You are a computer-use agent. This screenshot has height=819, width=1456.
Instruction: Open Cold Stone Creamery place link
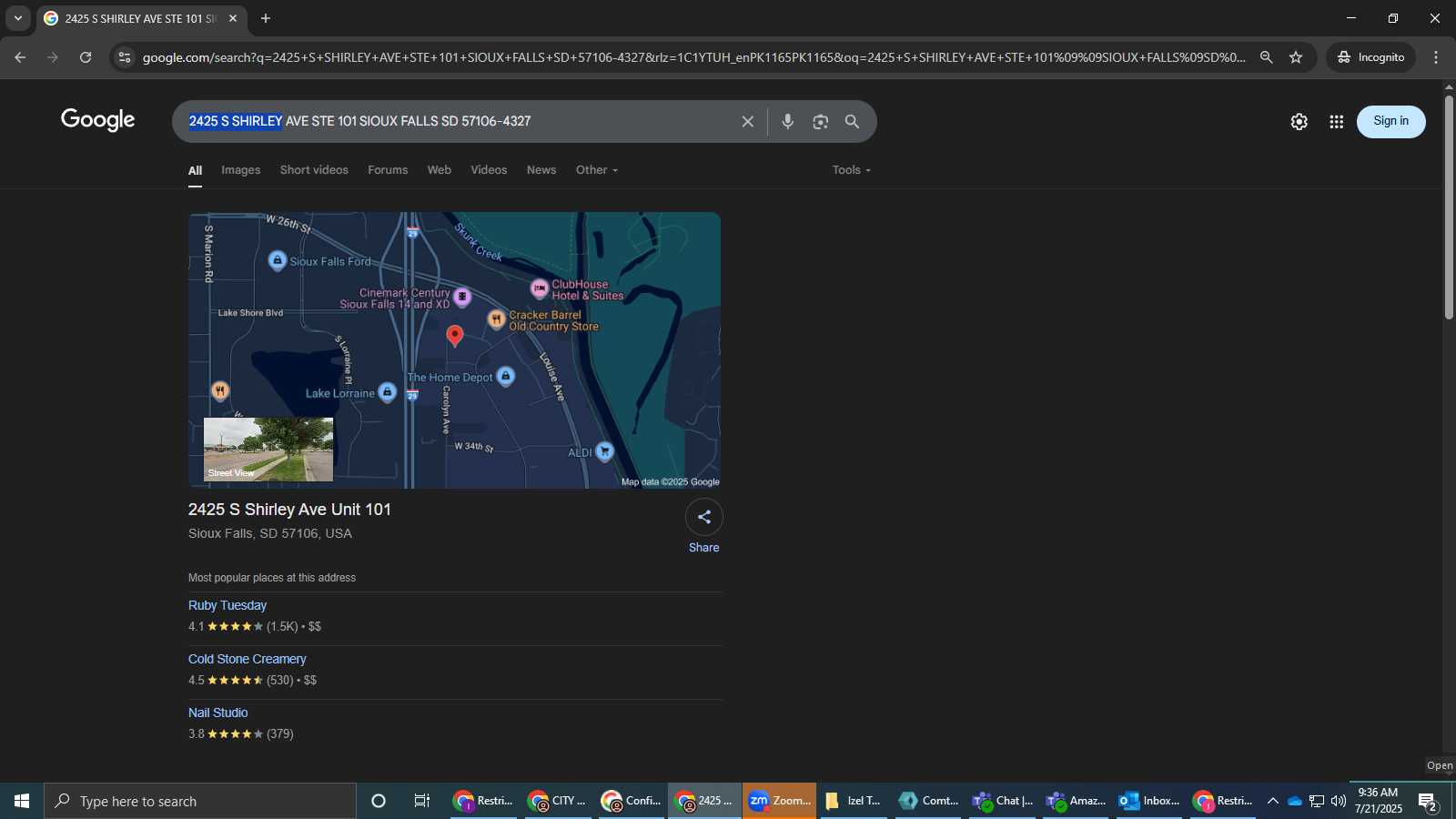pyautogui.click(x=248, y=659)
